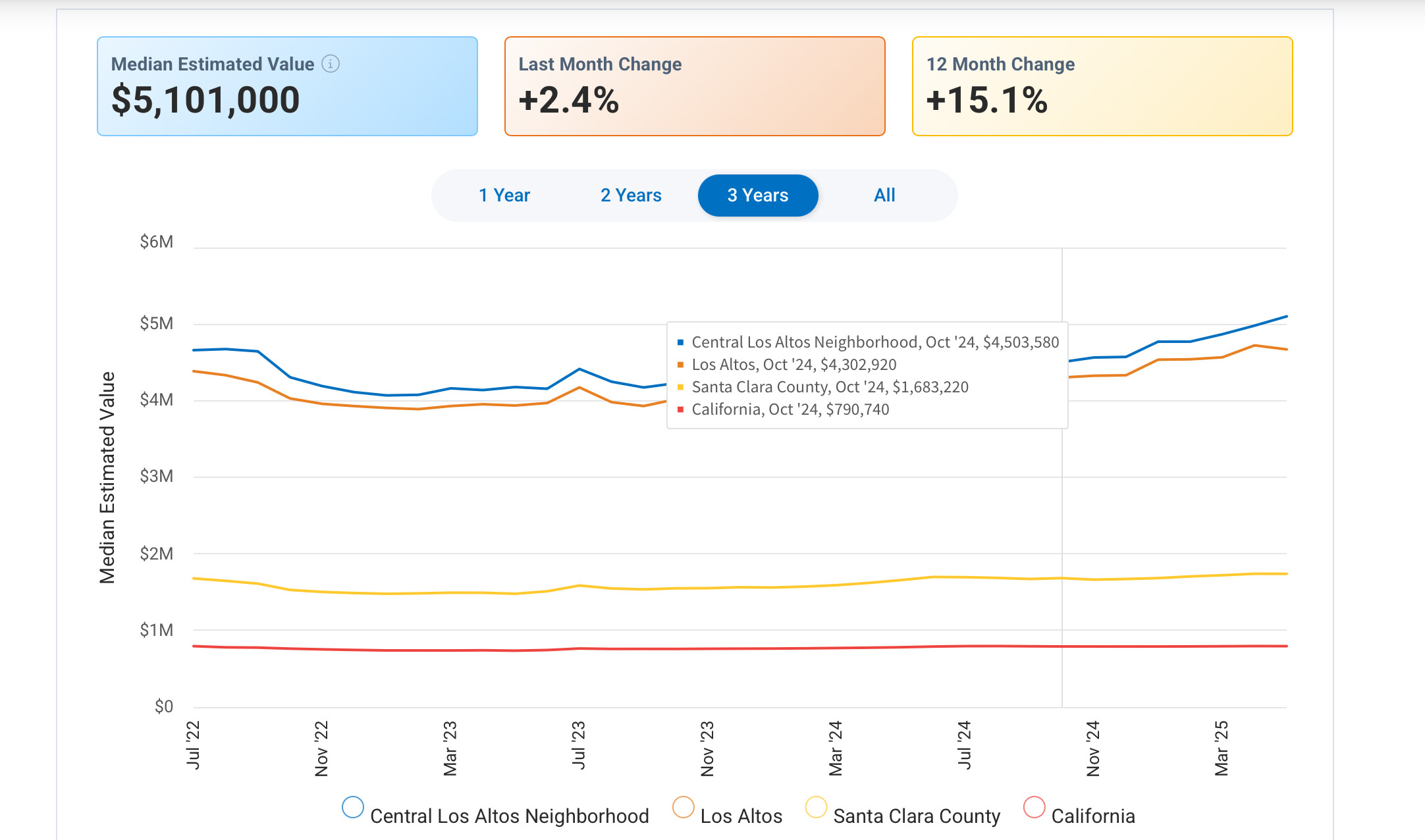1425x840 pixels.
Task: Click the Last Month Change card
Action: click(694, 86)
